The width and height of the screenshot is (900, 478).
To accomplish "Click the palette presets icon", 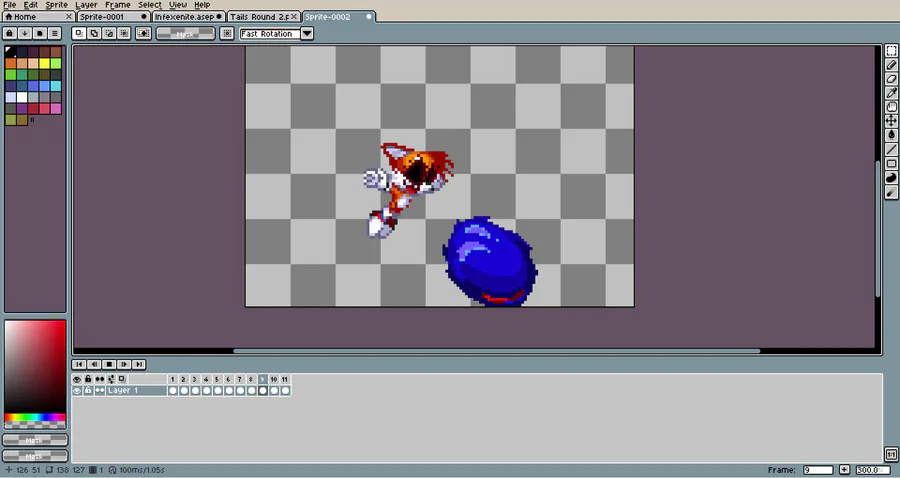I will pos(40,33).
